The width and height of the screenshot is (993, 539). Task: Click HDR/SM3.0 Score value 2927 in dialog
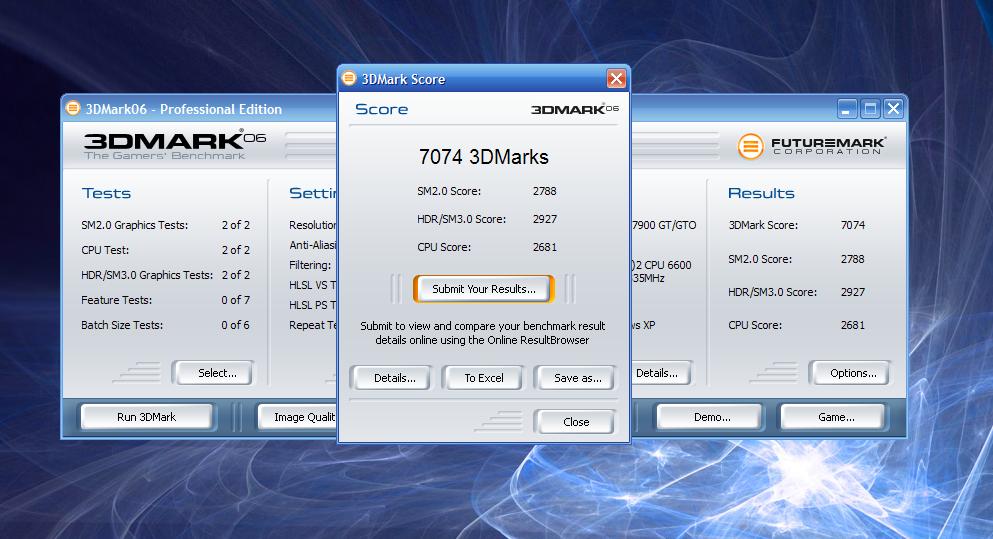(545, 219)
